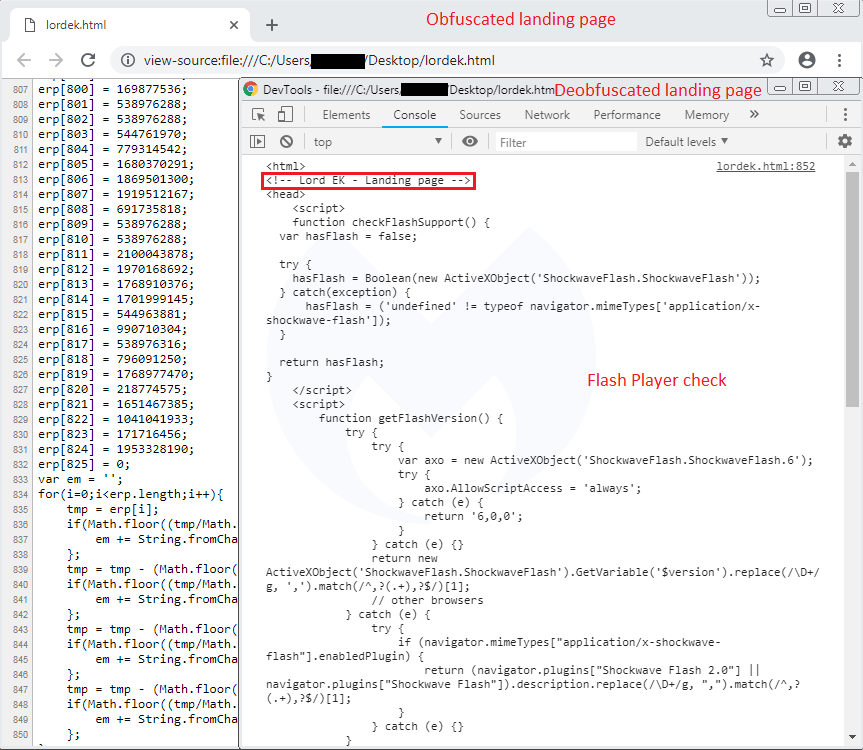The height and width of the screenshot is (750, 863).
Task: Show the console sidebar
Action: 258,142
